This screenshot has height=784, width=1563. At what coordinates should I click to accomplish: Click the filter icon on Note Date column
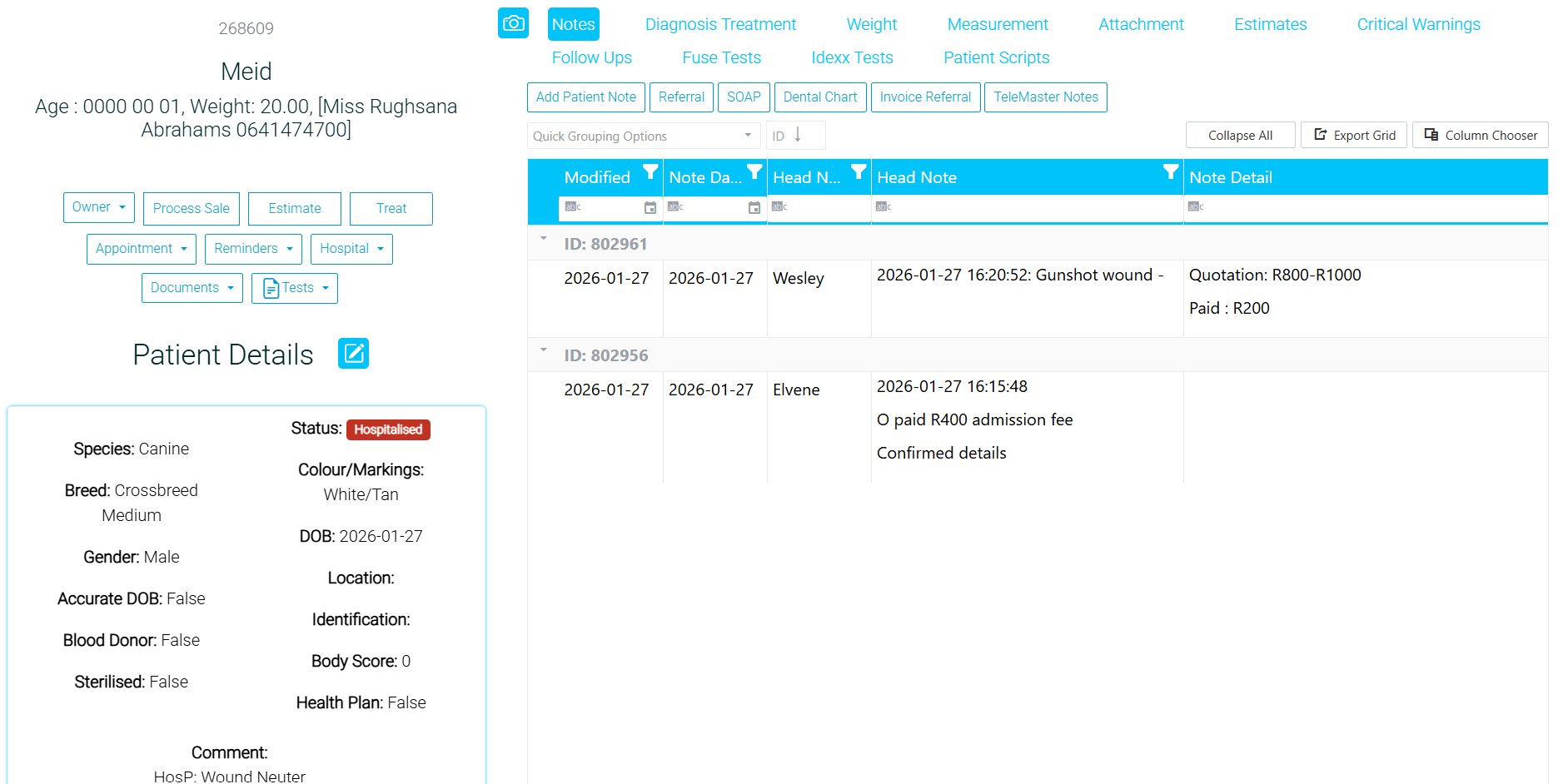coord(754,171)
